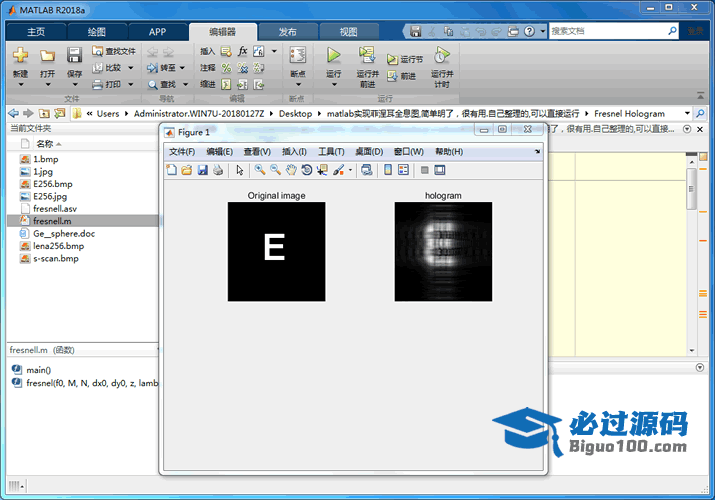Click the Find Files (查找文件) button
This screenshot has height=500, width=715.
click(x=114, y=51)
